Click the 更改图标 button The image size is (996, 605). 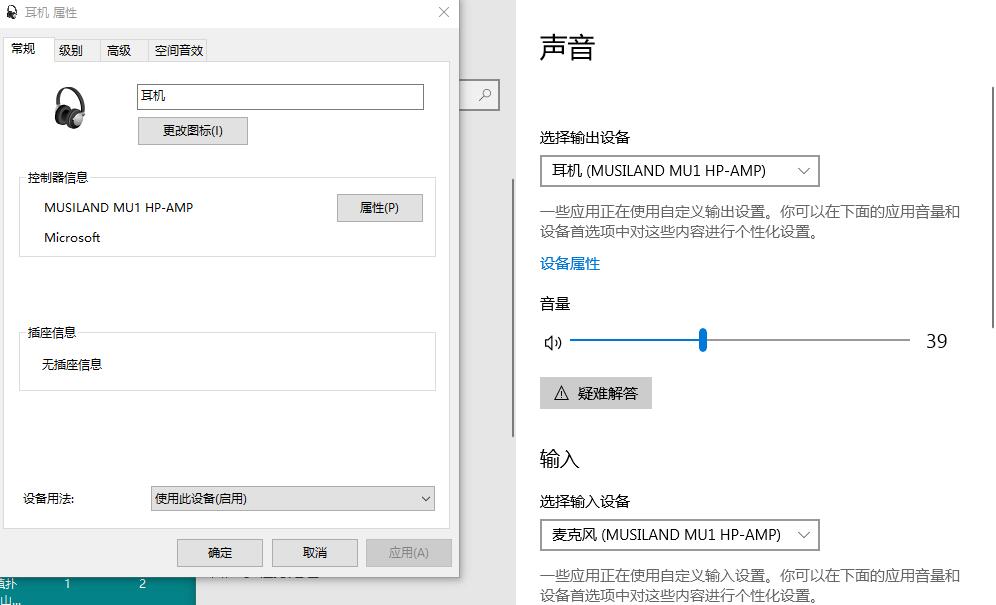pos(193,131)
